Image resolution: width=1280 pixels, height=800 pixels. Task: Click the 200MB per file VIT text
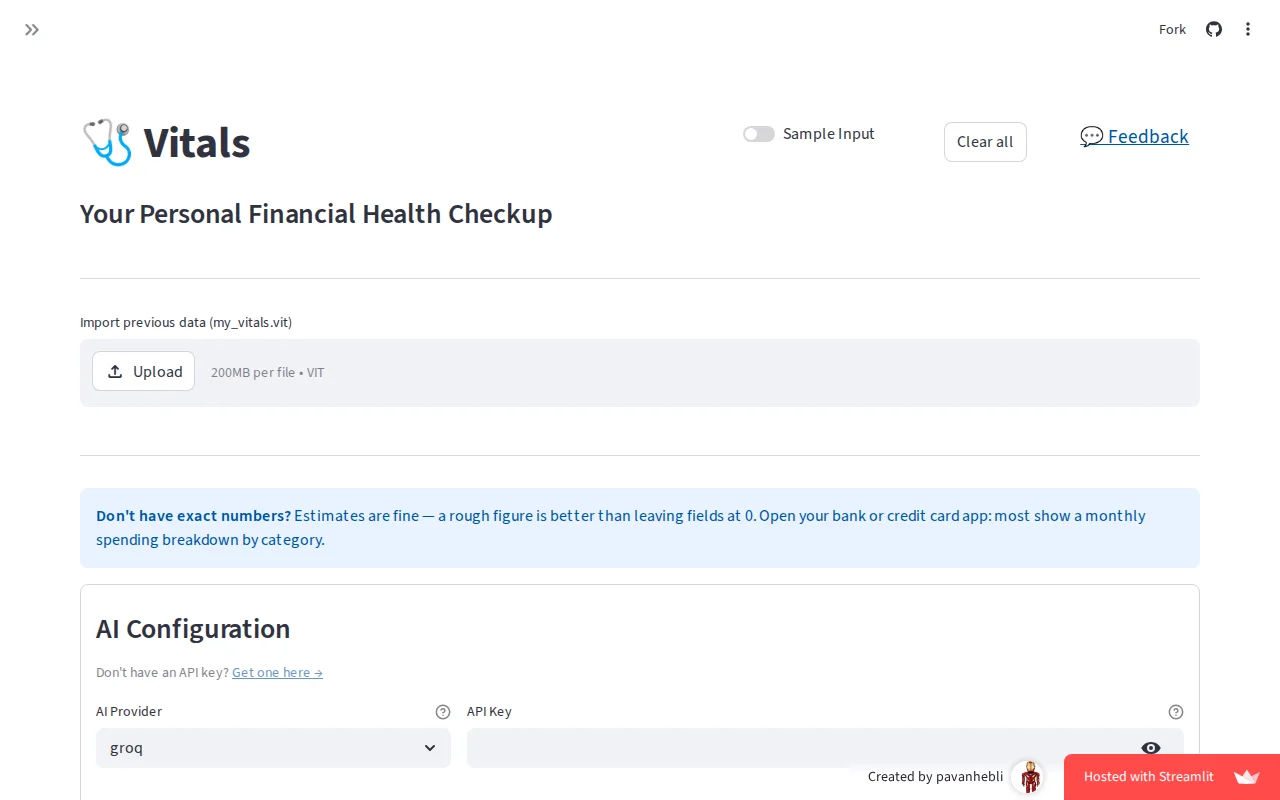pos(267,372)
